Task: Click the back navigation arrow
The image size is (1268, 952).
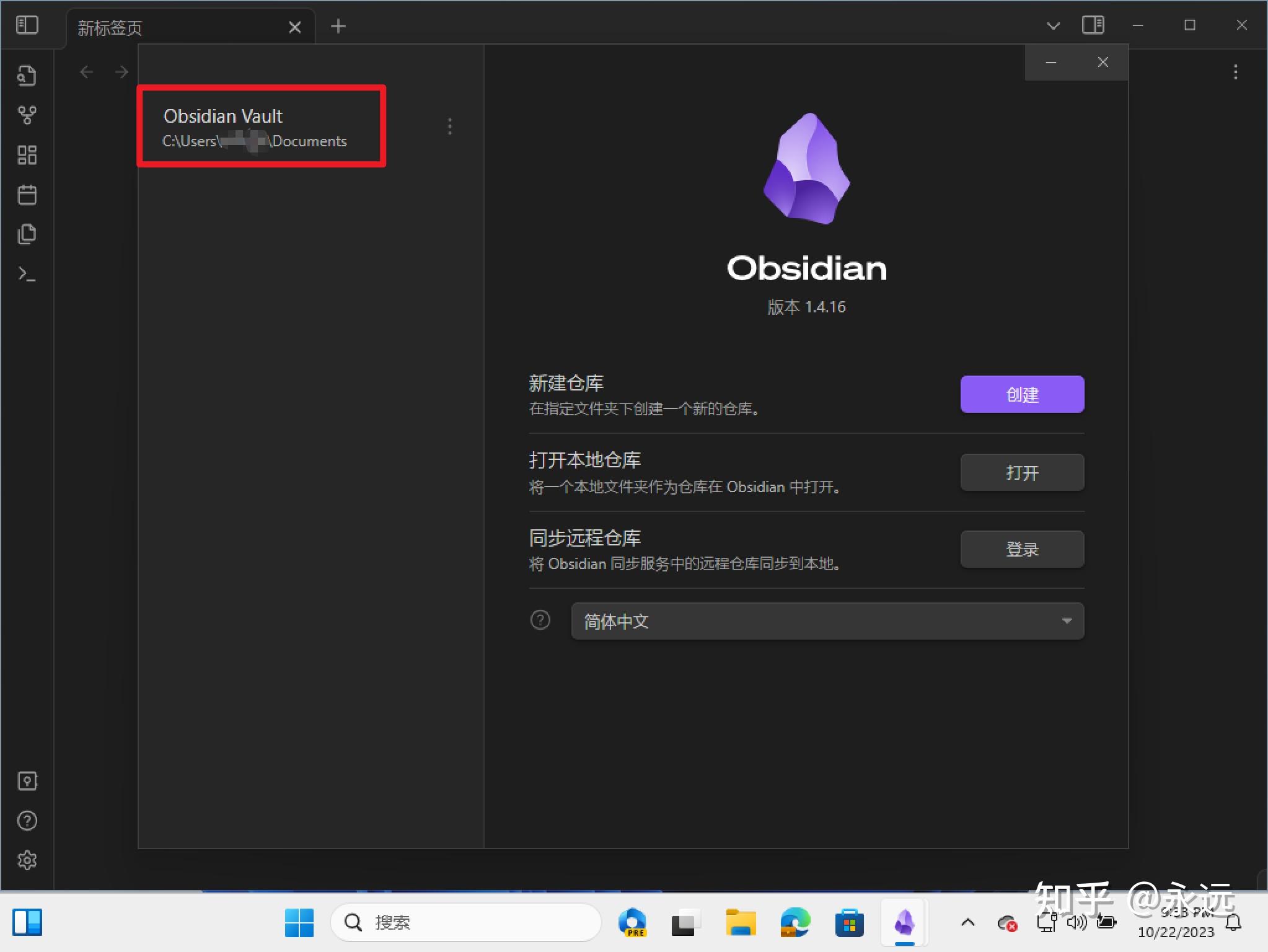Action: pyautogui.click(x=86, y=72)
